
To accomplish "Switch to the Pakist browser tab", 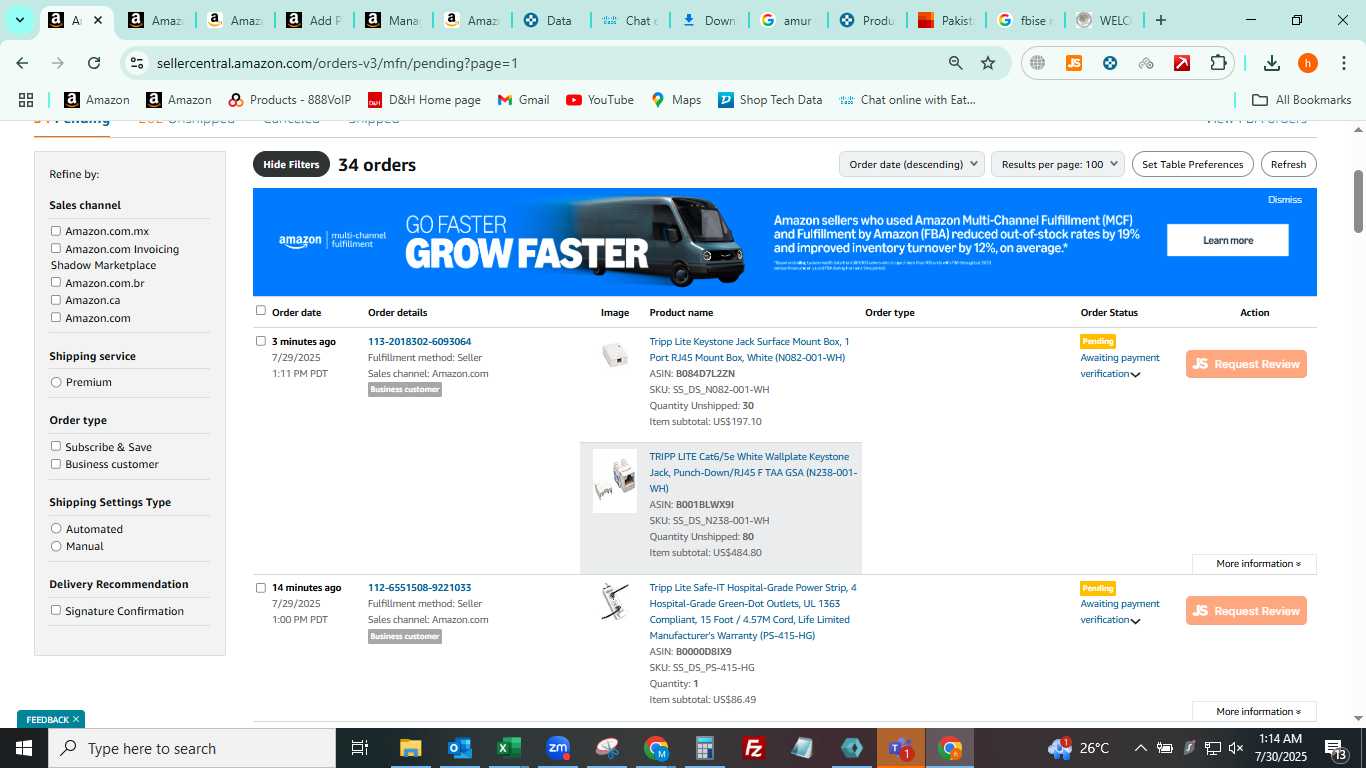I will tap(944, 20).
